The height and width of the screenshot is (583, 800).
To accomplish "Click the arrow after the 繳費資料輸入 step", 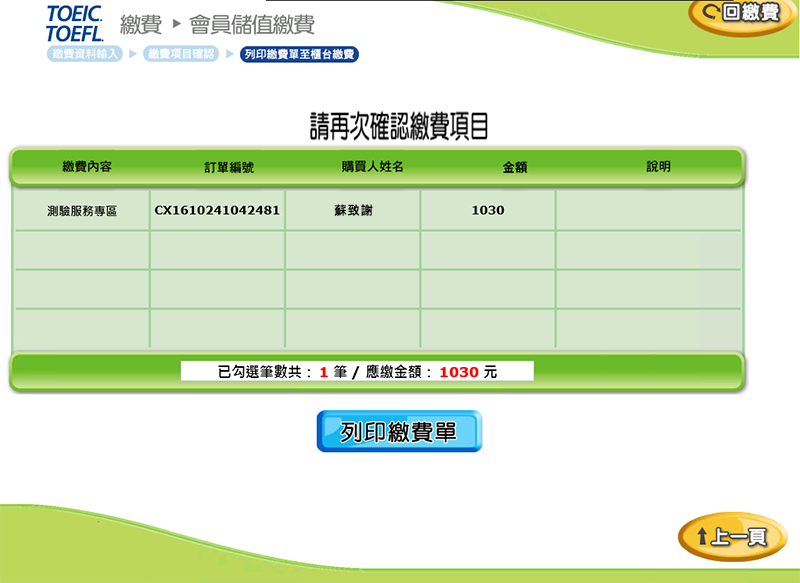I will point(132,54).
